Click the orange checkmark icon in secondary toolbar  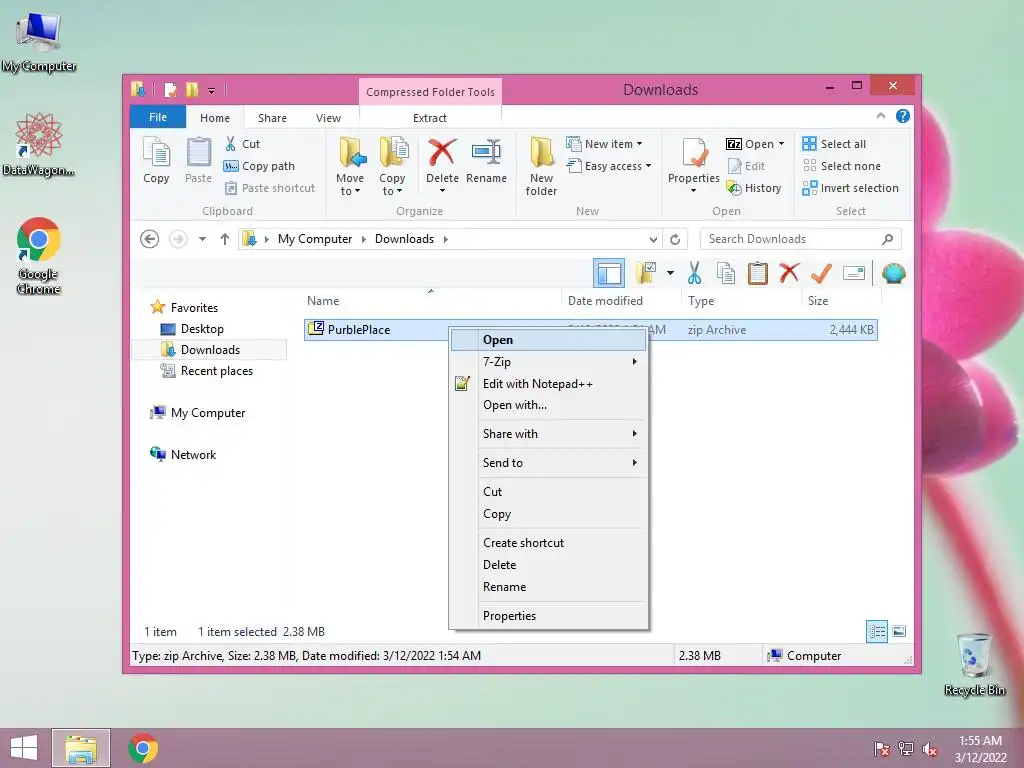821,273
